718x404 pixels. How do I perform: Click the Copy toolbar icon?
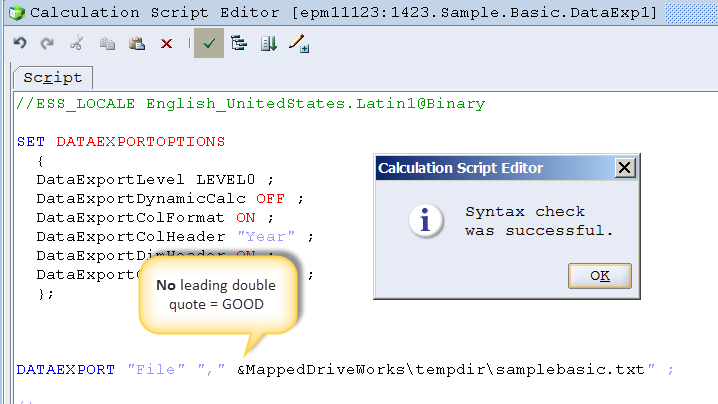tap(107, 44)
